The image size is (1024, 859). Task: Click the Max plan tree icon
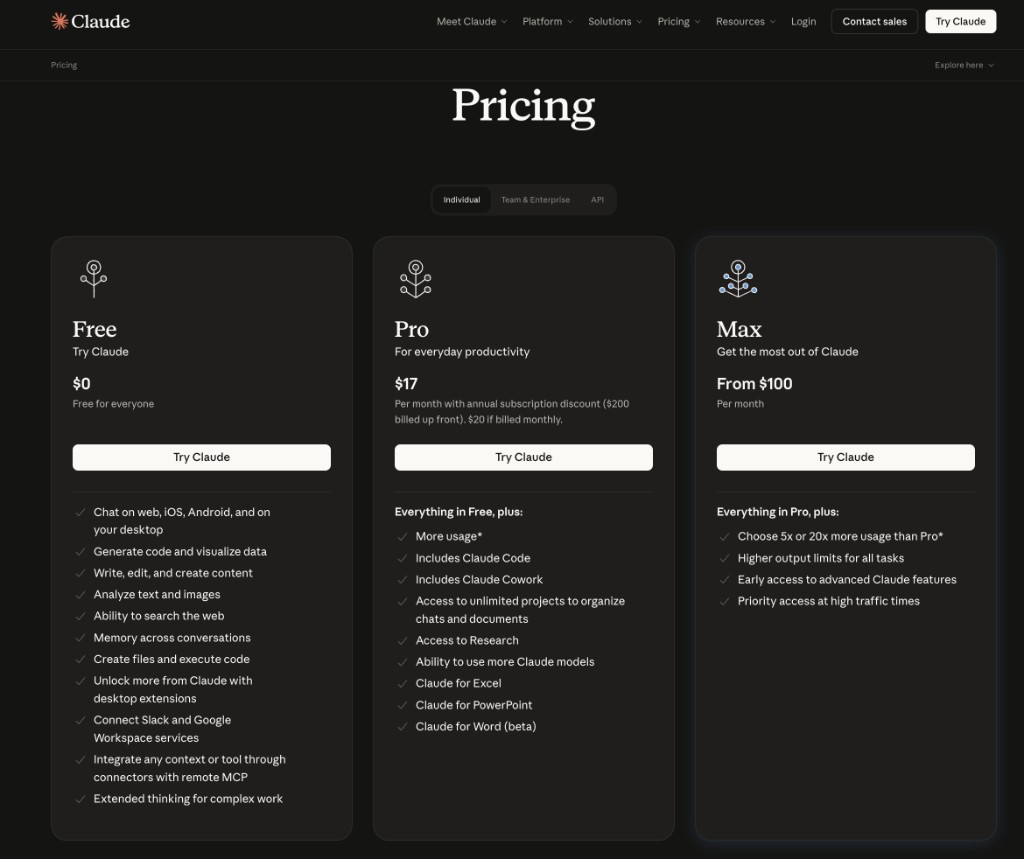pos(738,279)
